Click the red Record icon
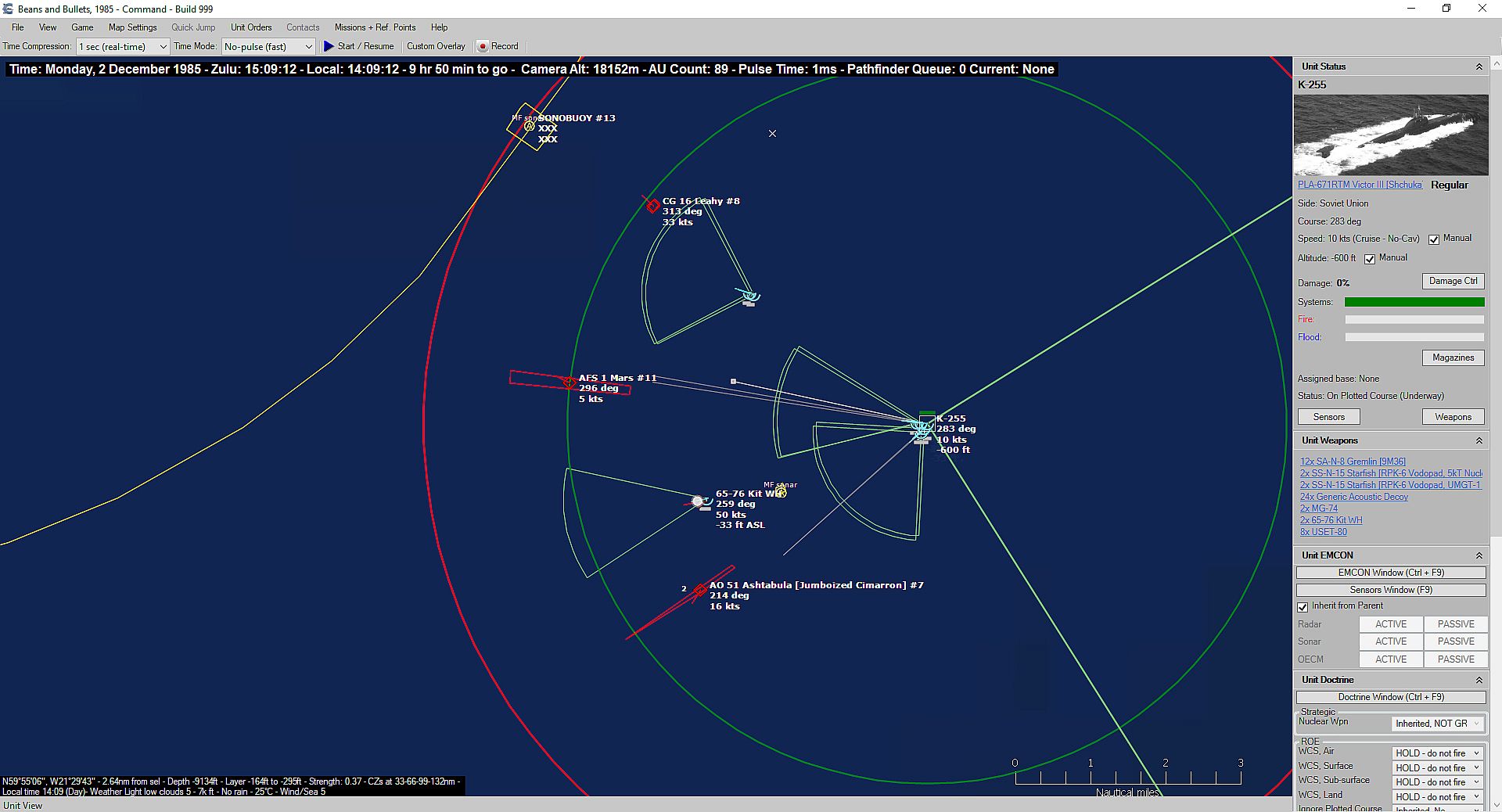This screenshot has width=1502, height=812. (483, 46)
